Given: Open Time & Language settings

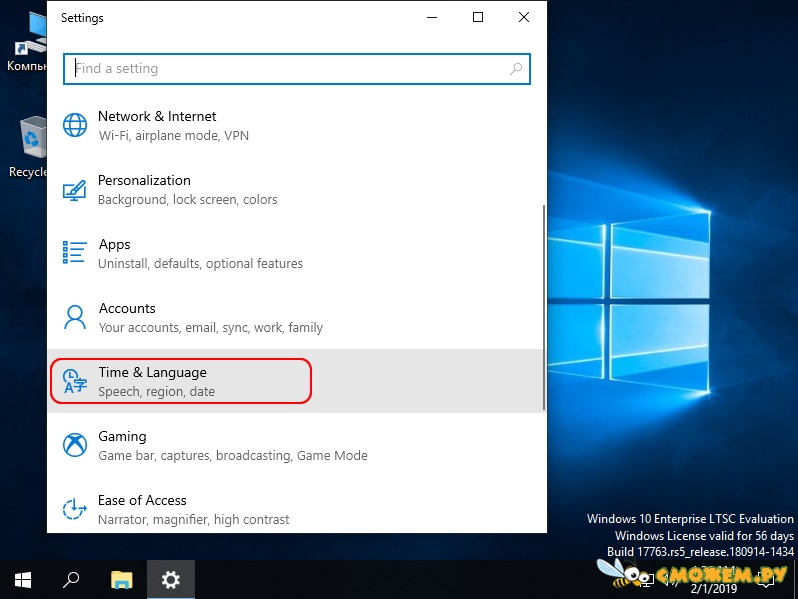Looking at the screenshot, I should (296, 381).
